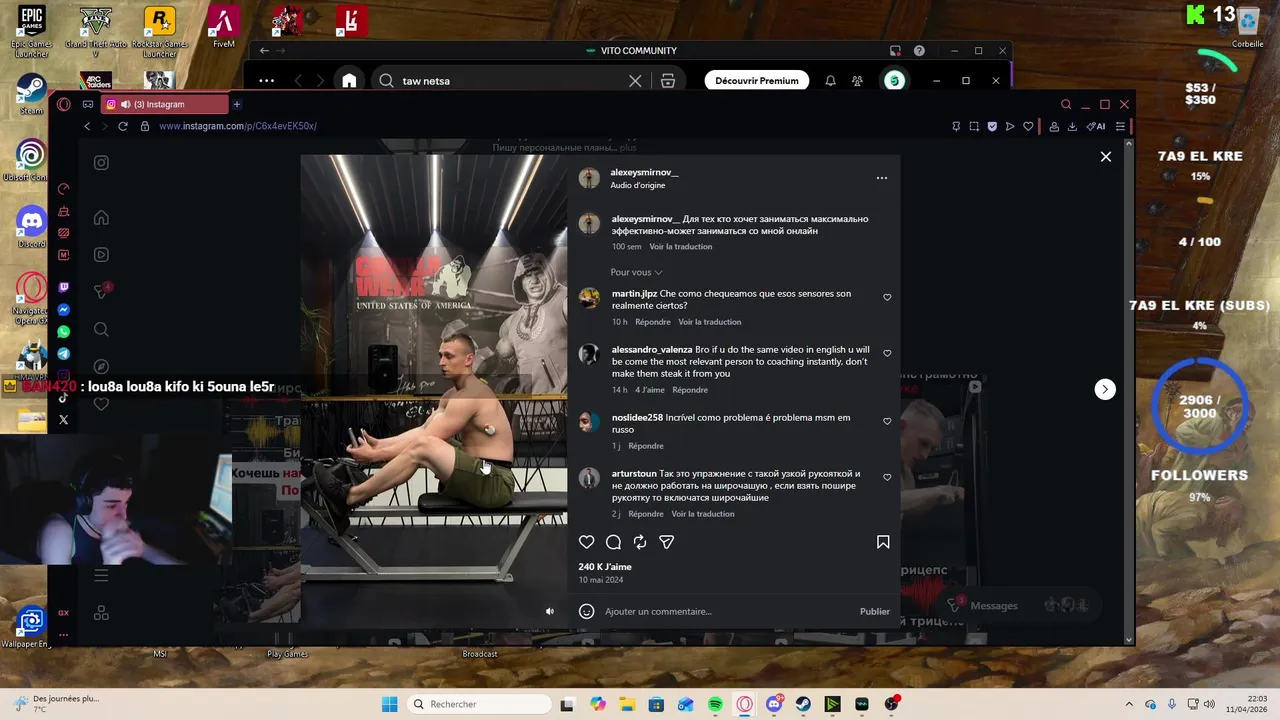Add page to bookmarks with heart in toolbar
The image size is (1280, 720).
1028,126
